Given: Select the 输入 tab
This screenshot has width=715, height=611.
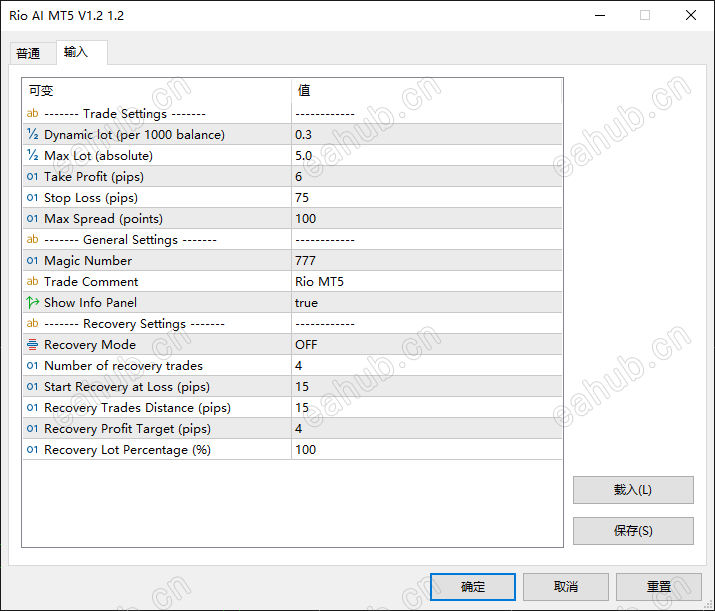Looking at the screenshot, I should point(82,52).
